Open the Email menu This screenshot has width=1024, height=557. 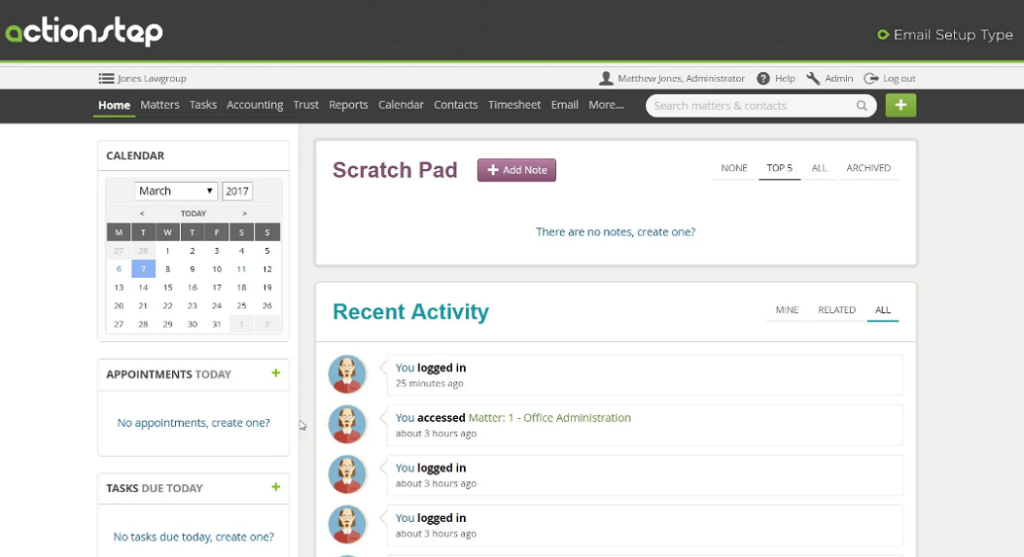point(564,104)
